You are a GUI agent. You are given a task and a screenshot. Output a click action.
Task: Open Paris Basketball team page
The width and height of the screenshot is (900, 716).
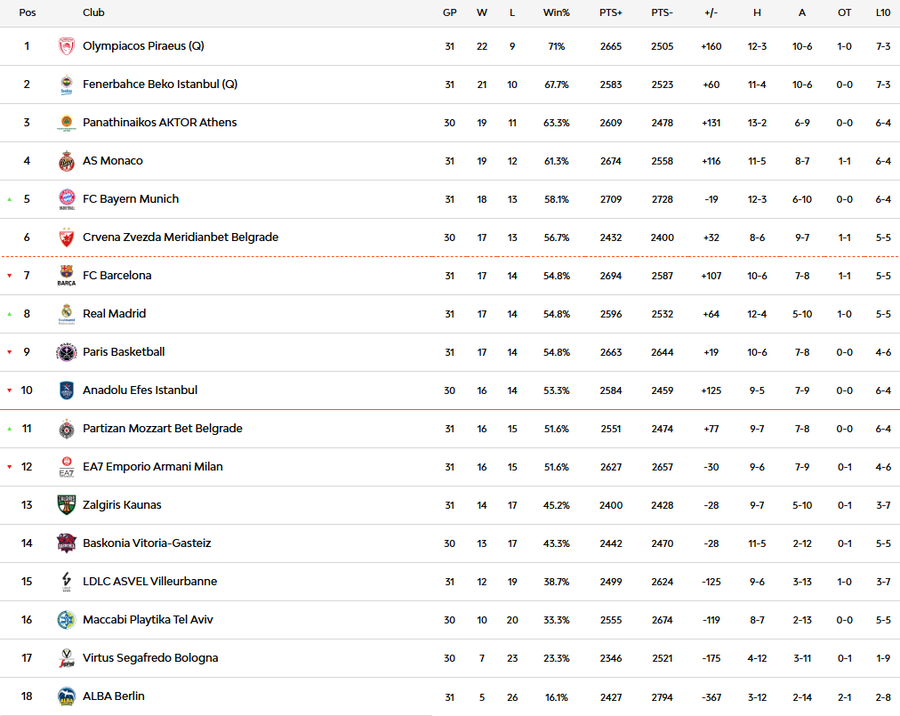pos(124,352)
